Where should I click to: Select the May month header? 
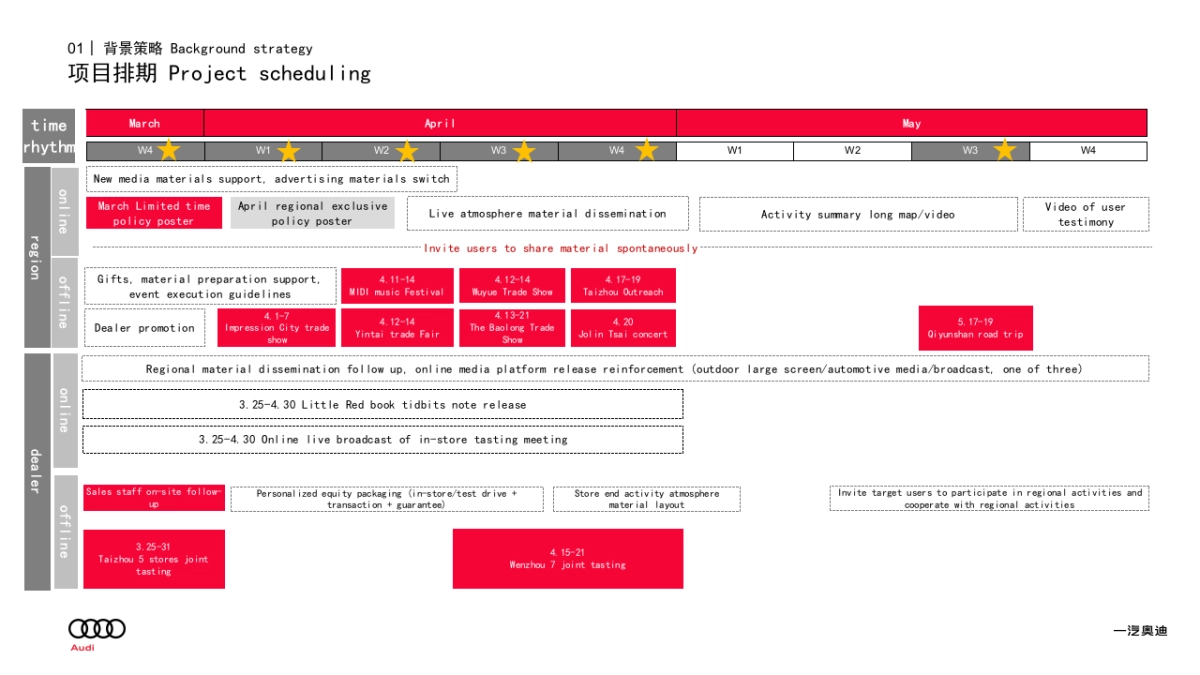(911, 123)
